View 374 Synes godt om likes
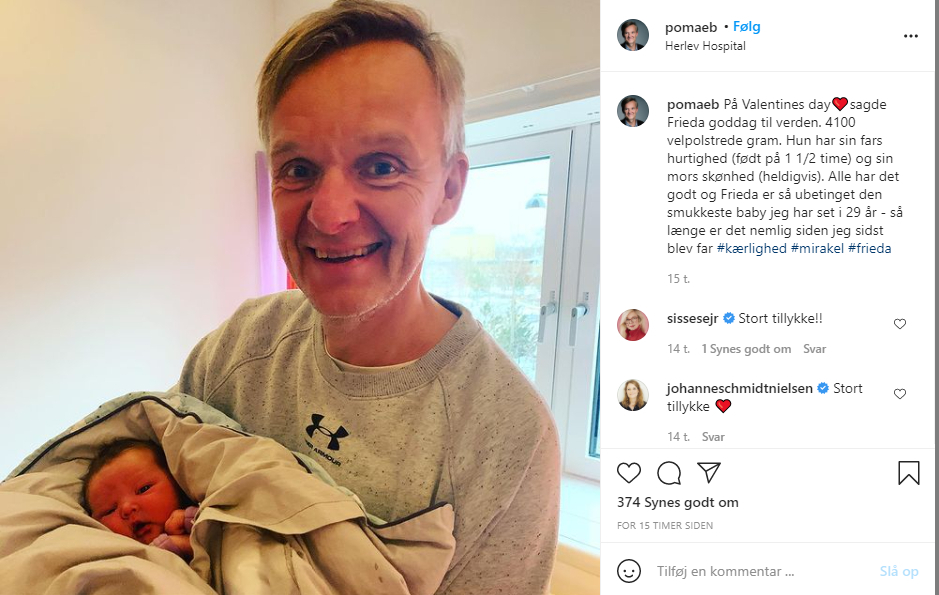This screenshot has width=939, height=595. point(677,503)
